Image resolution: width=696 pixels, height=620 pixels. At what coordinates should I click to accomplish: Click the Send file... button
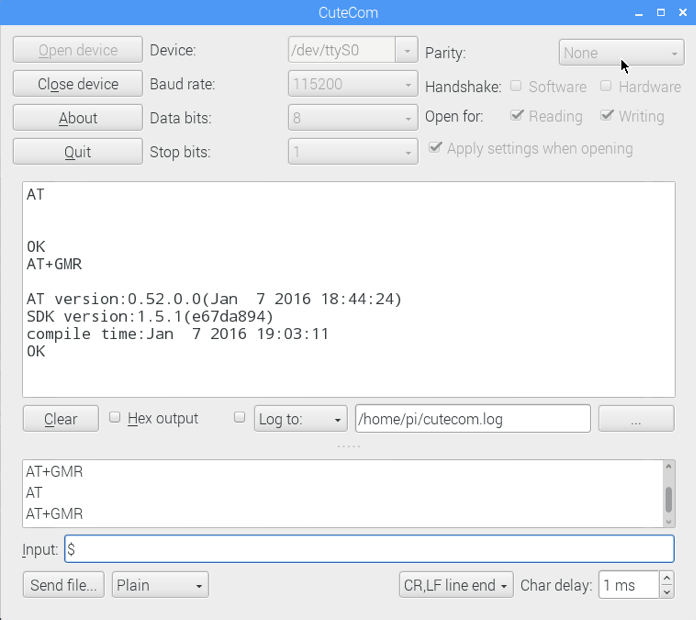coord(63,585)
